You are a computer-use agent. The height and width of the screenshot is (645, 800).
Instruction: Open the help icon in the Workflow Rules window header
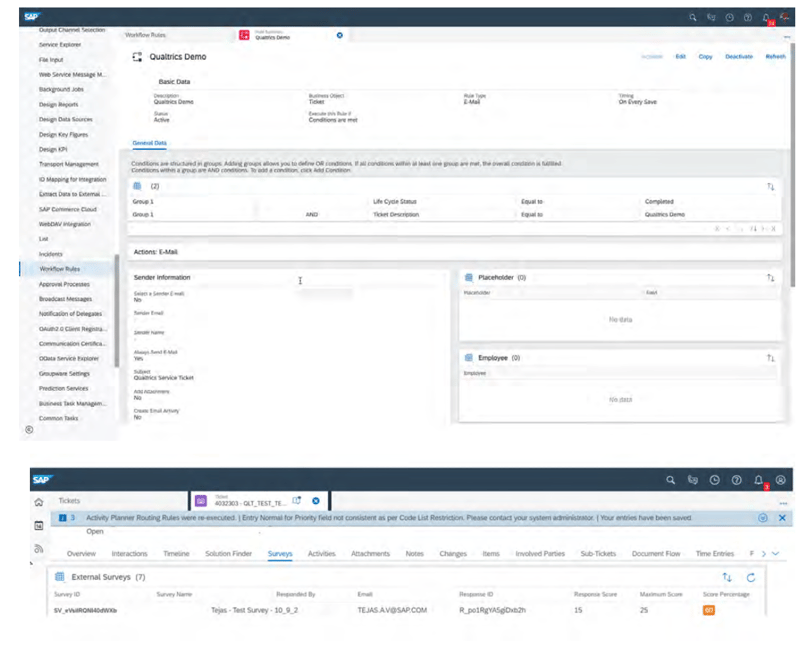(x=747, y=17)
